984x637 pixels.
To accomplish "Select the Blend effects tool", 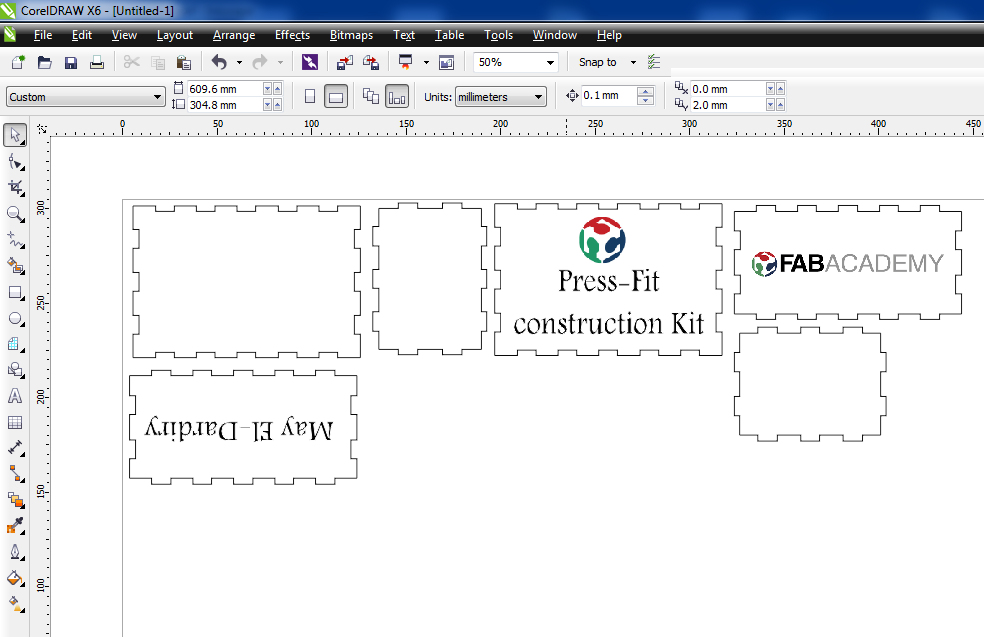I will [x=15, y=500].
